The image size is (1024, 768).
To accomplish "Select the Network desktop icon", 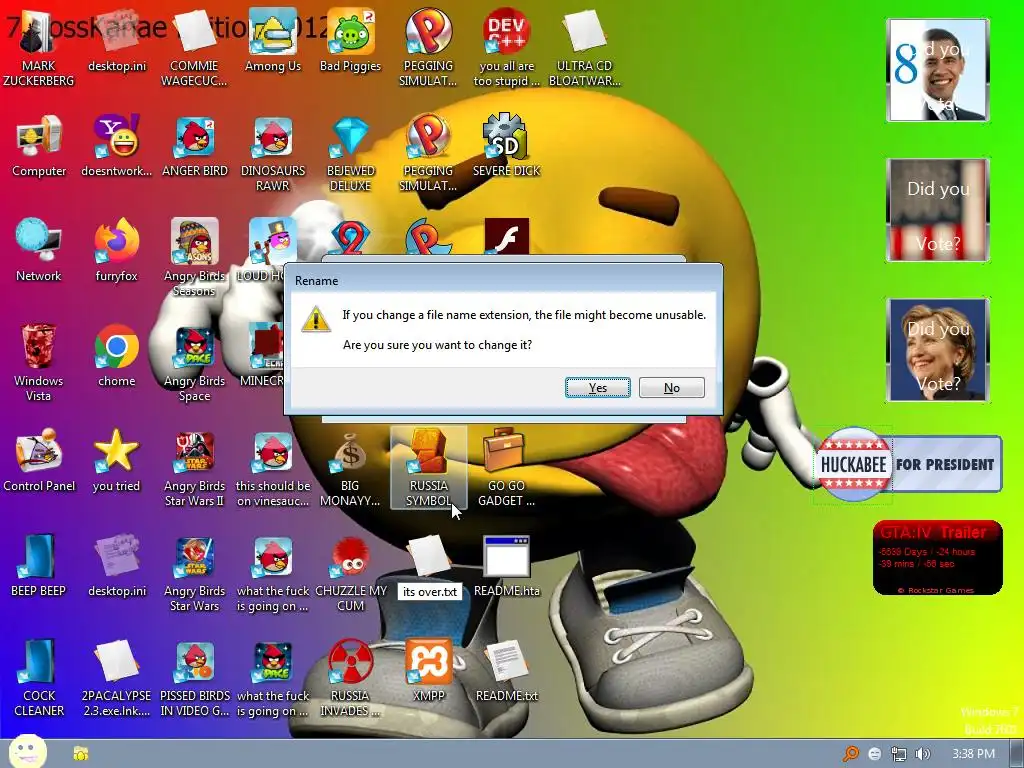I will (39, 251).
